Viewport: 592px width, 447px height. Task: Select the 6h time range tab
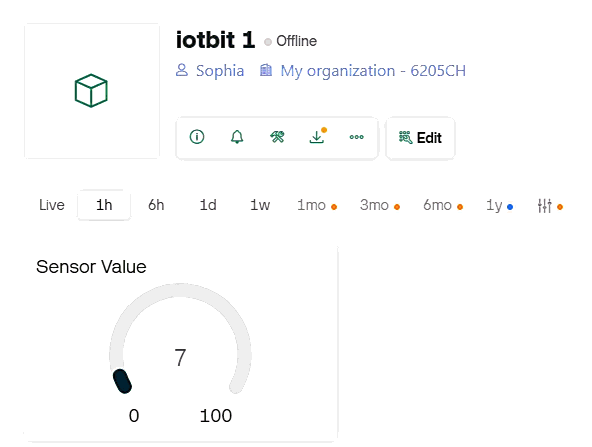coord(156,205)
